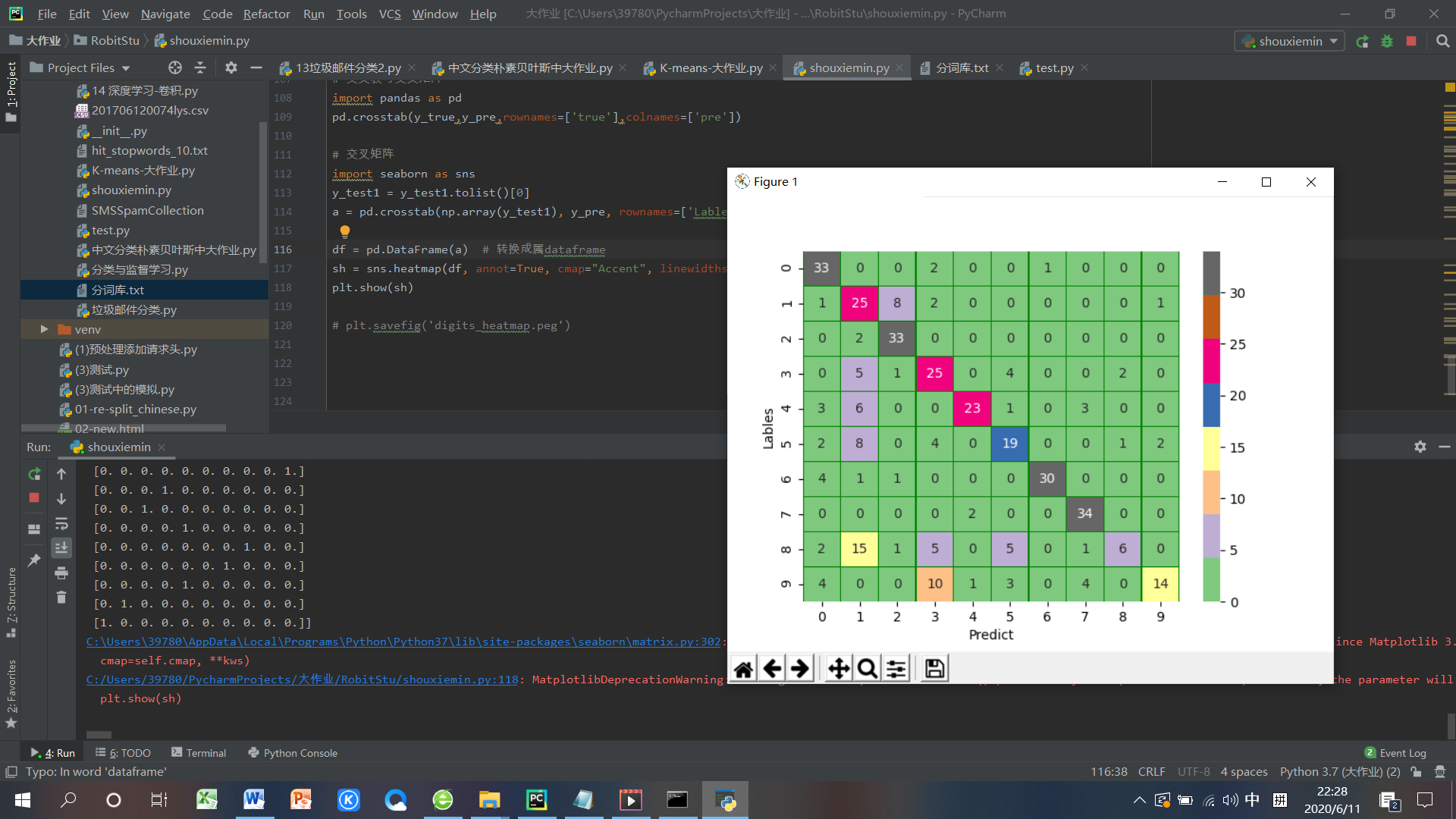The image size is (1456, 819).
Task: Click the heatmap colorbar
Action: [1211, 426]
